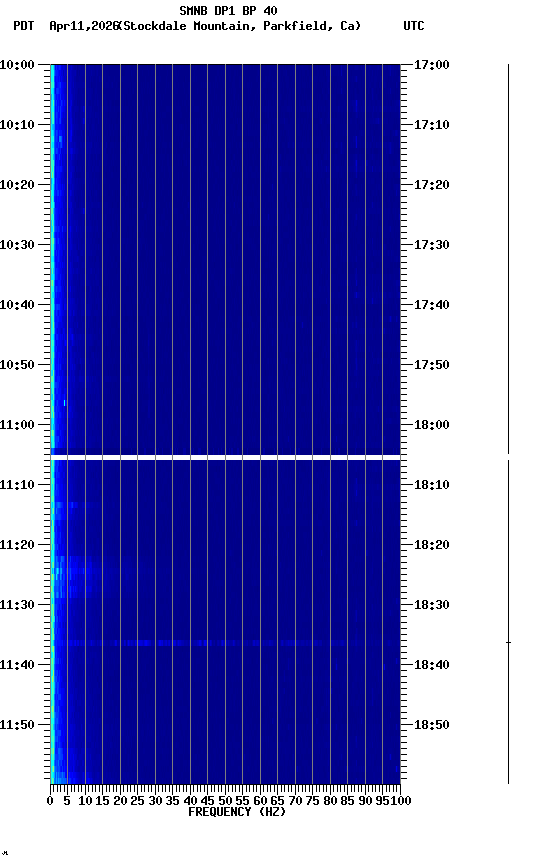Click the '11:40' PDT time label
Viewport: 552px width, 864px height.
[17, 666]
